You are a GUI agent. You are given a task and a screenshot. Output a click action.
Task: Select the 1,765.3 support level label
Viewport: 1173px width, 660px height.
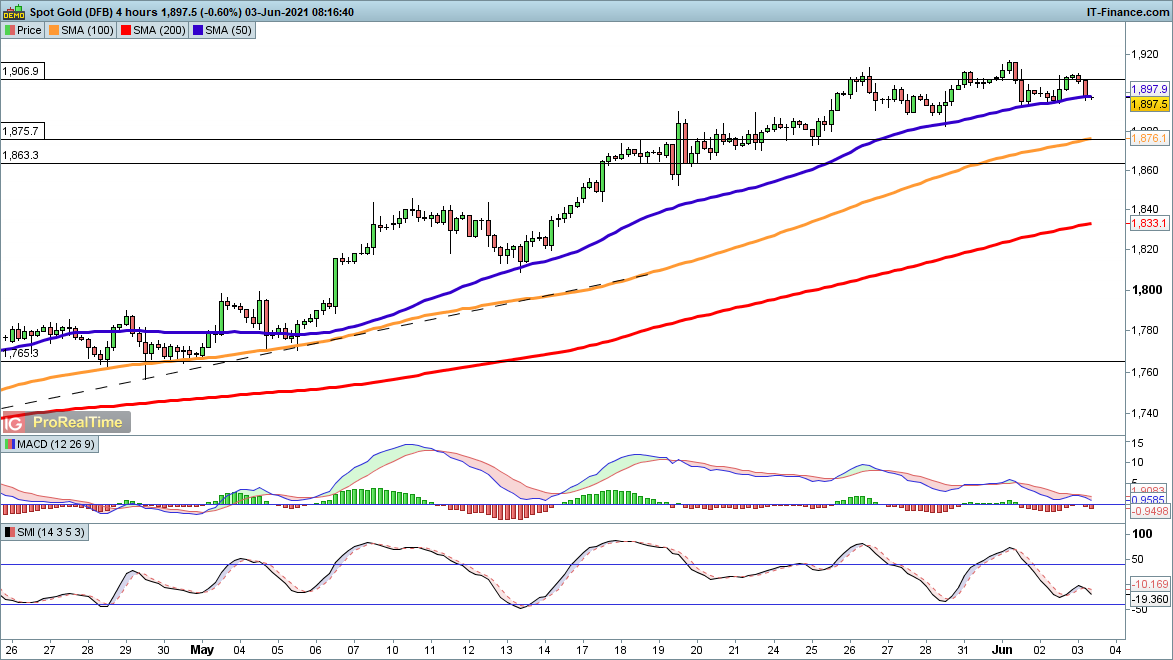click(20, 353)
